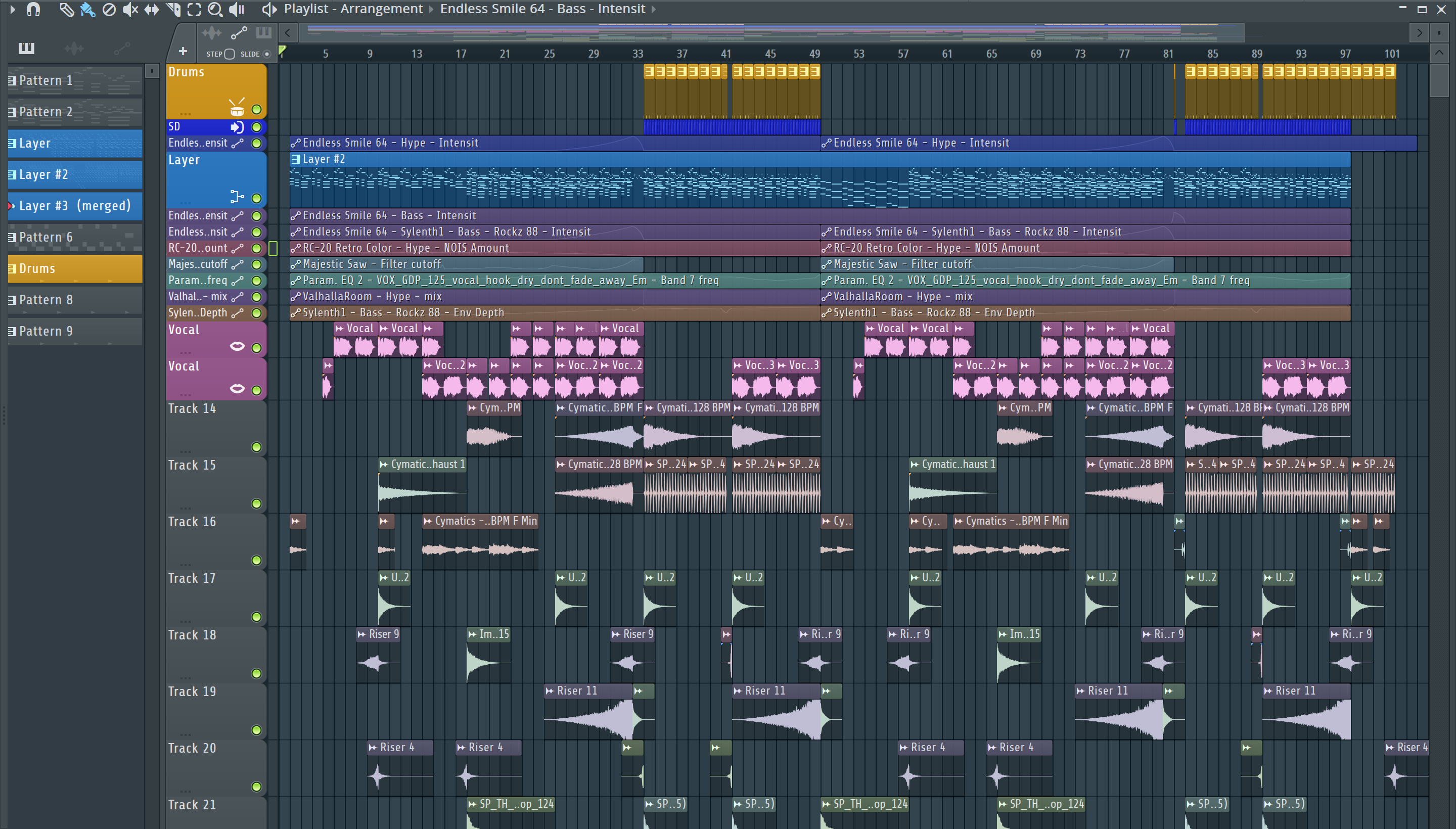This screenshot has width=1456, height=829.
Task: Mute the Track 20 green light
Action: pos(257,787)
